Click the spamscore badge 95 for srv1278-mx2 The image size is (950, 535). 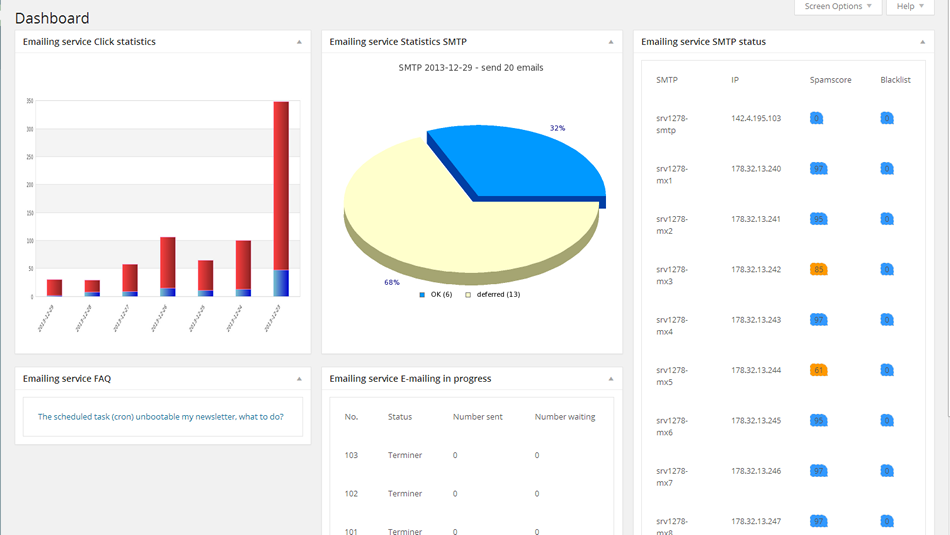click(819, 219)
